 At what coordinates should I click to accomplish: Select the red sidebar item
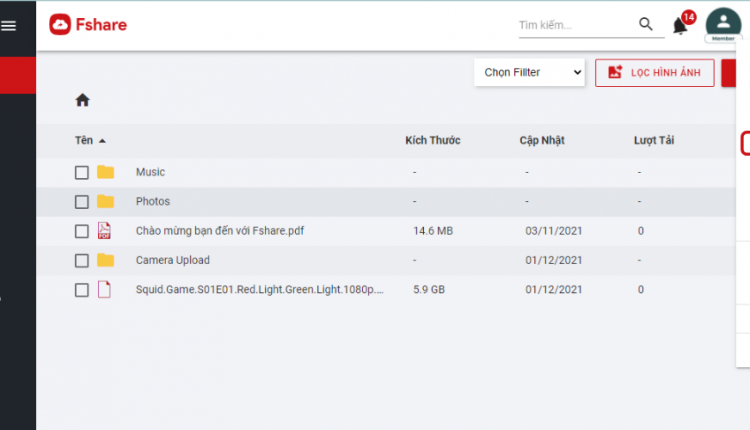tap(18, 75)
